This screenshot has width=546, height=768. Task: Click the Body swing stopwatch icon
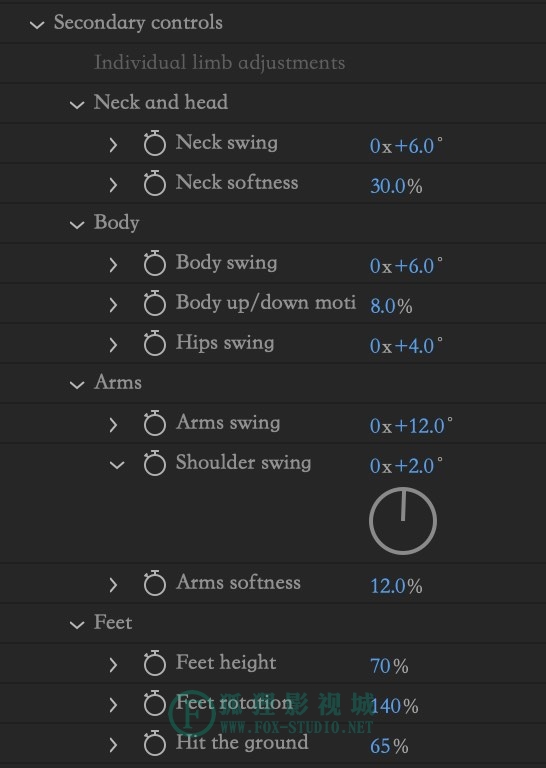click(155, 263)
